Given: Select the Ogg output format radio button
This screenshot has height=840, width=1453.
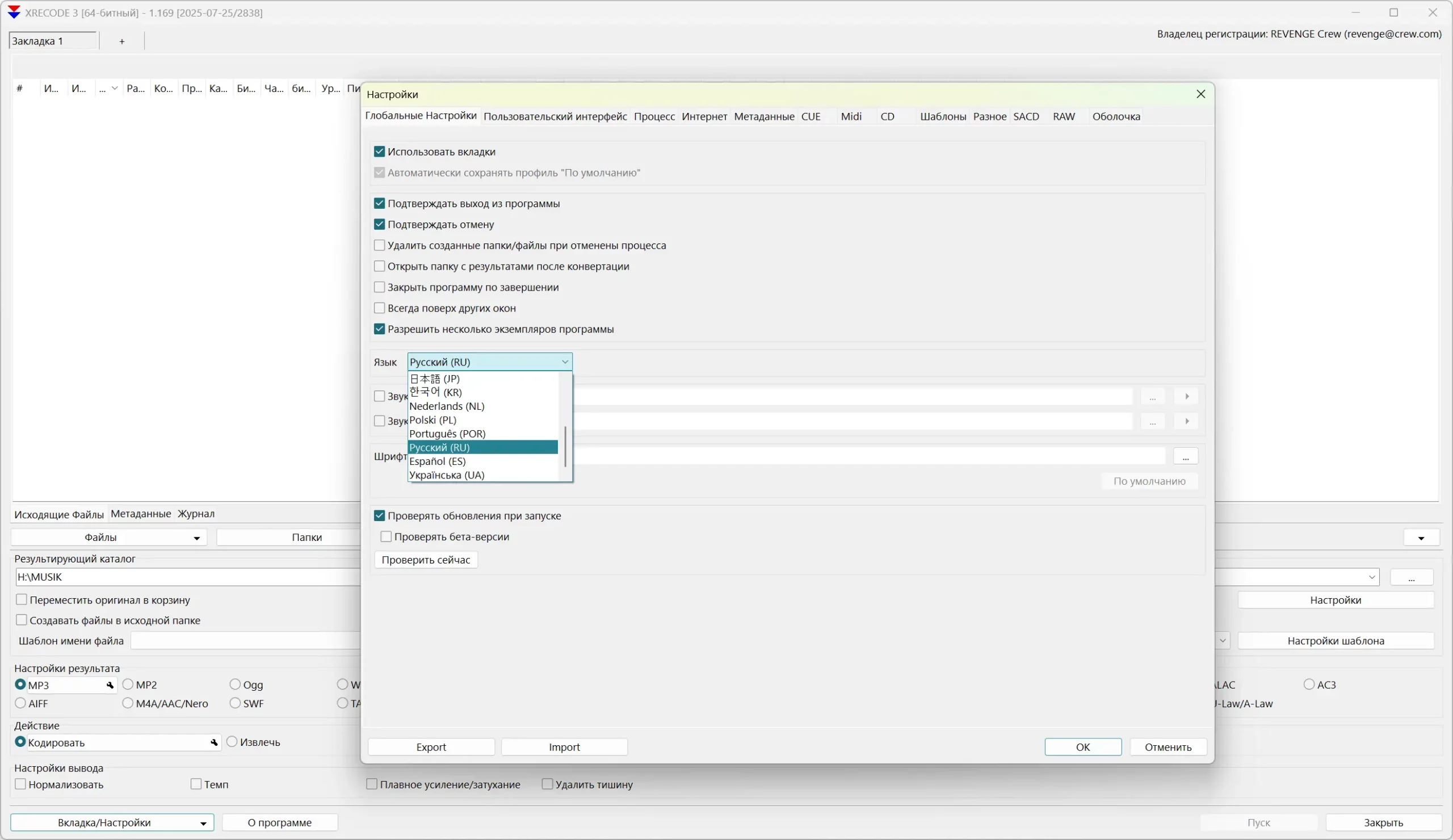Looking at the screenshot, I should [x=235, y=684].
